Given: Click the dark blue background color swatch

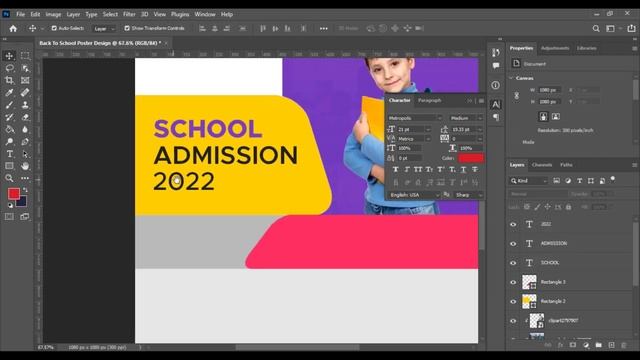Looking at the screenshot, I should click(22, 202).
